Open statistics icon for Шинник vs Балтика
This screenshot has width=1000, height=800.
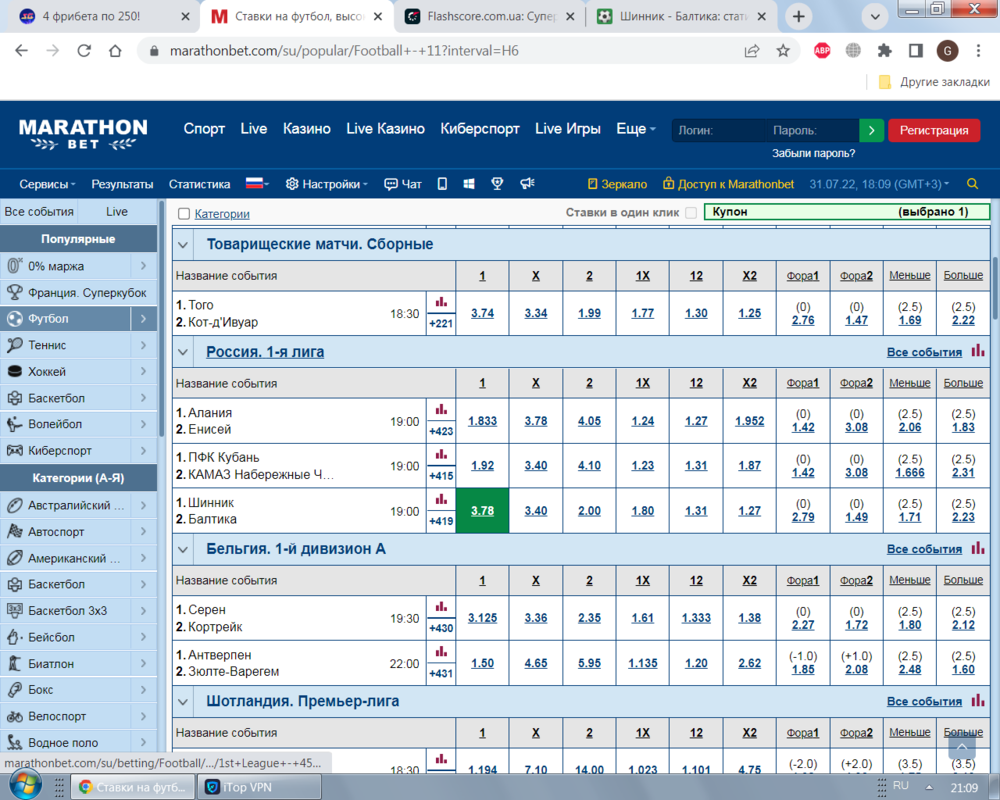[441, 500]
